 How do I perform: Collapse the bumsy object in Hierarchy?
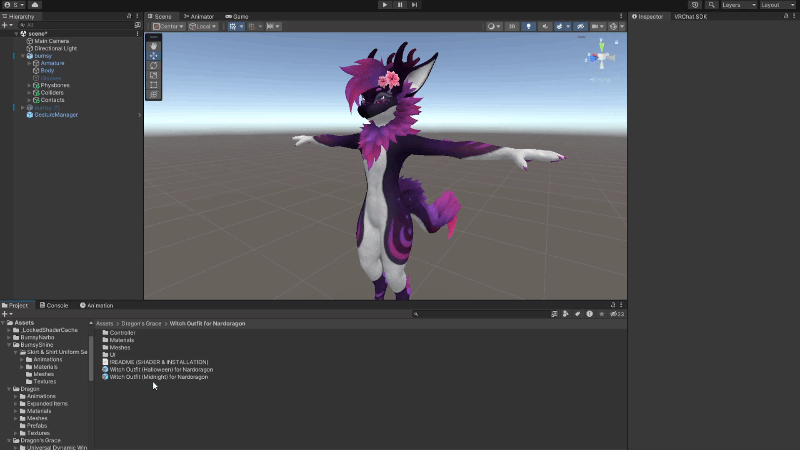[x=23, y=56]
